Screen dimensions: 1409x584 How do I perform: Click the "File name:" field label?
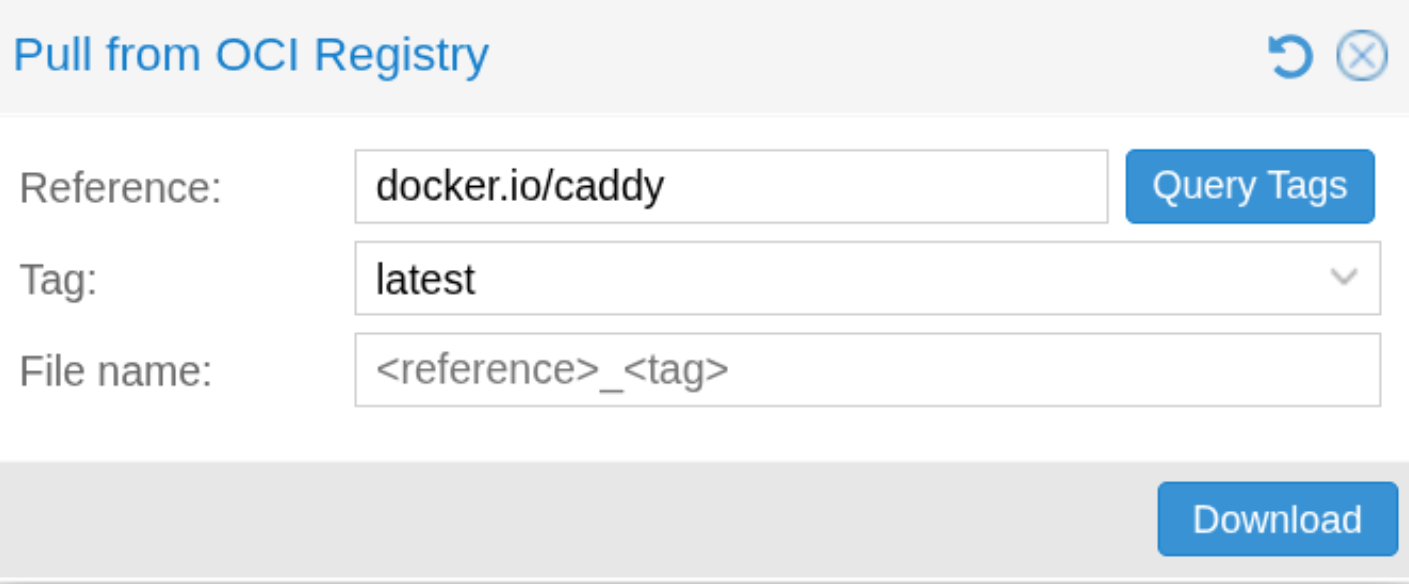(x=116, y=371)
